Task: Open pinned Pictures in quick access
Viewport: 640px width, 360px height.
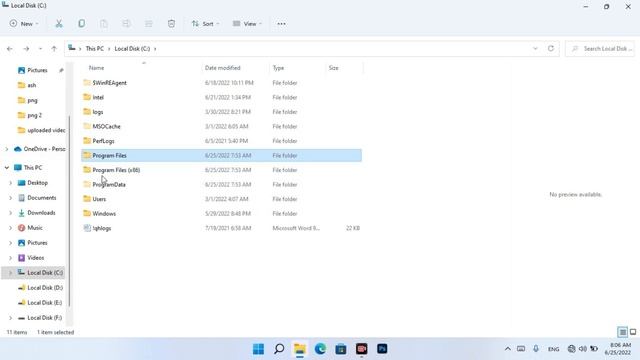Action: click(x=37, y=70)
